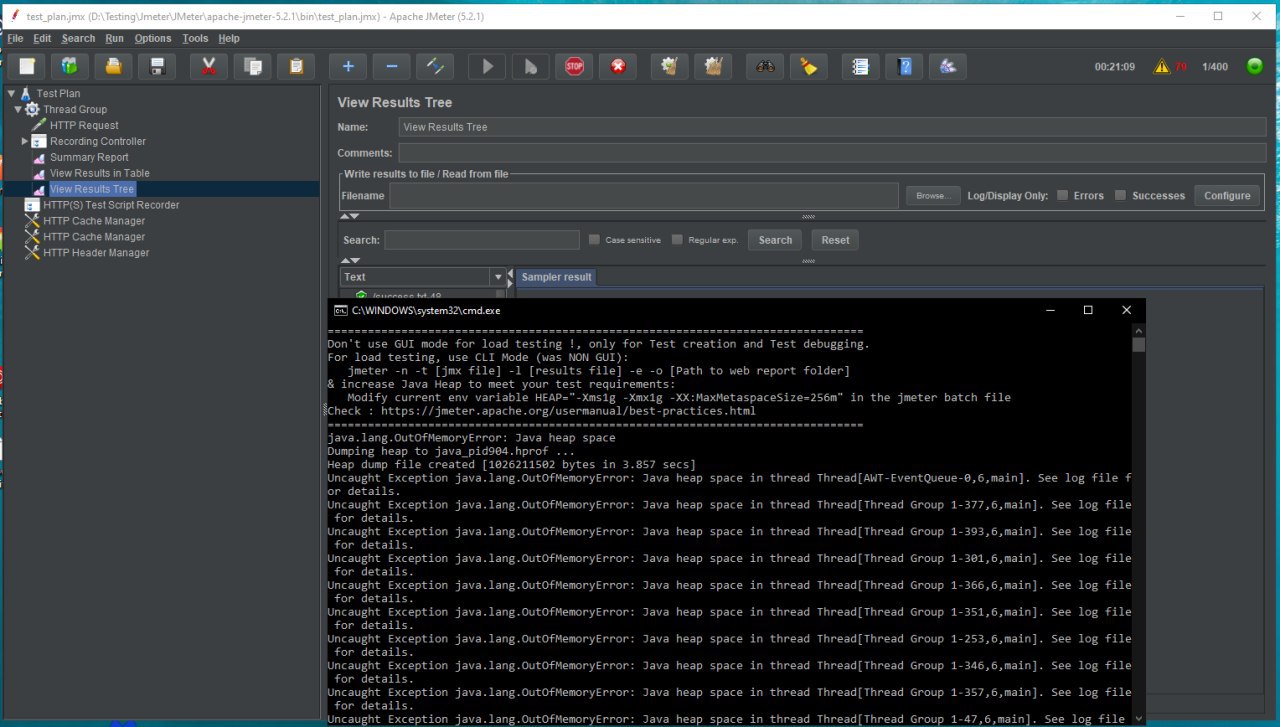
Task: Click the feather icon at the toolbar's end
Action: [x=947, y=67]
